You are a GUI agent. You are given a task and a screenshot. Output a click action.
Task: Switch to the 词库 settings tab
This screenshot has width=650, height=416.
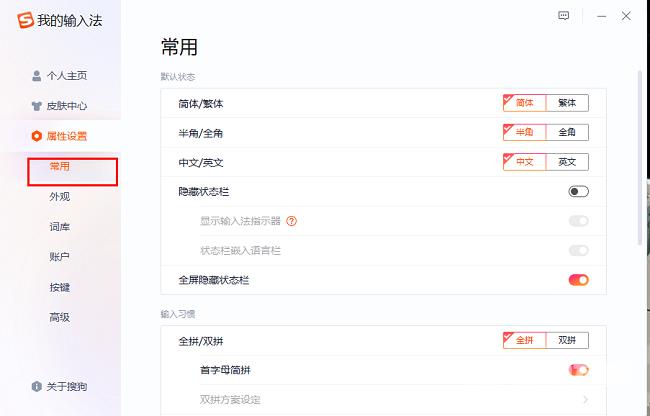pos(60,227)
